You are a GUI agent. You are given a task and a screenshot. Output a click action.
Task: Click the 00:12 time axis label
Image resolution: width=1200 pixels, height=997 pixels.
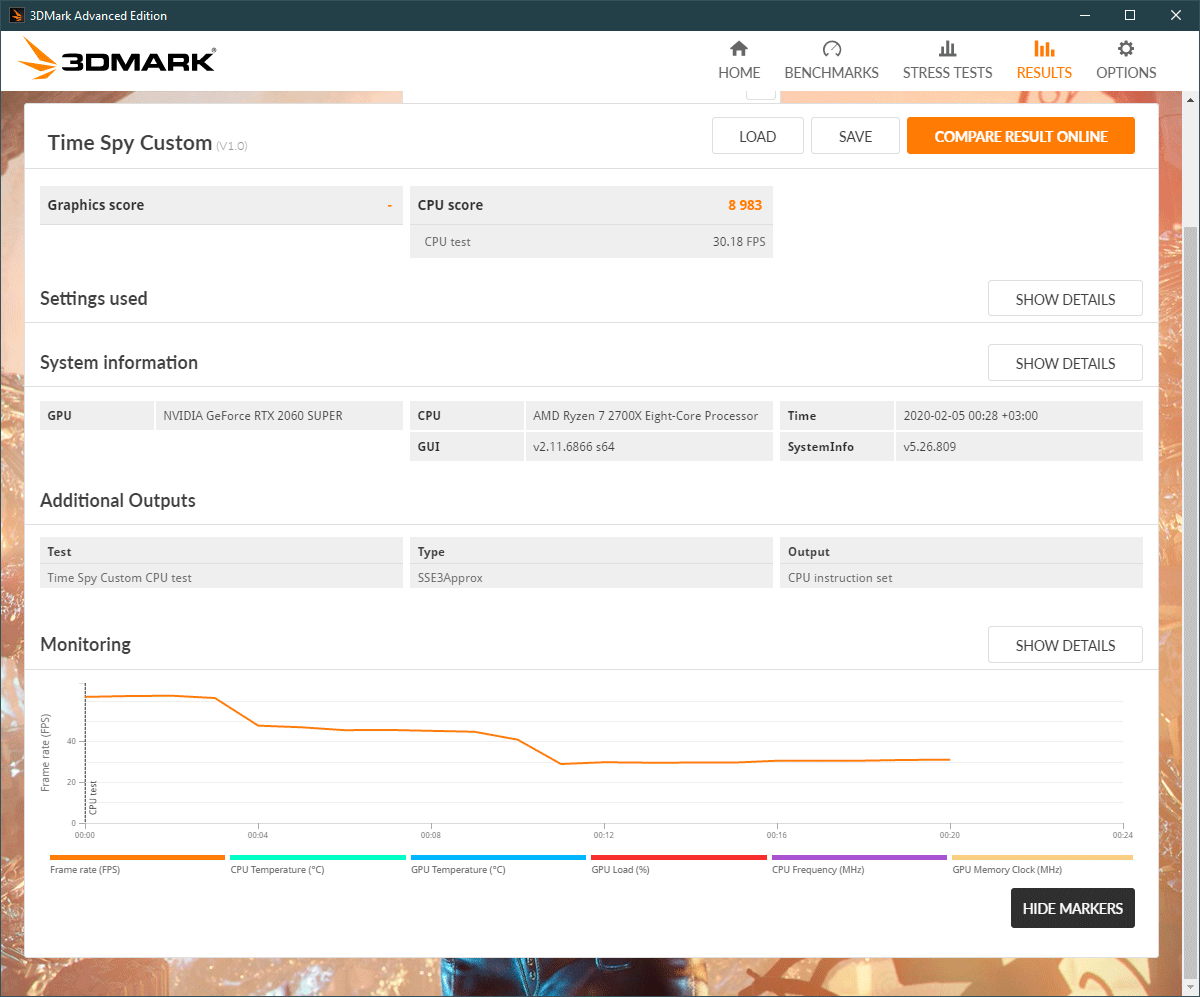(603, 834)
